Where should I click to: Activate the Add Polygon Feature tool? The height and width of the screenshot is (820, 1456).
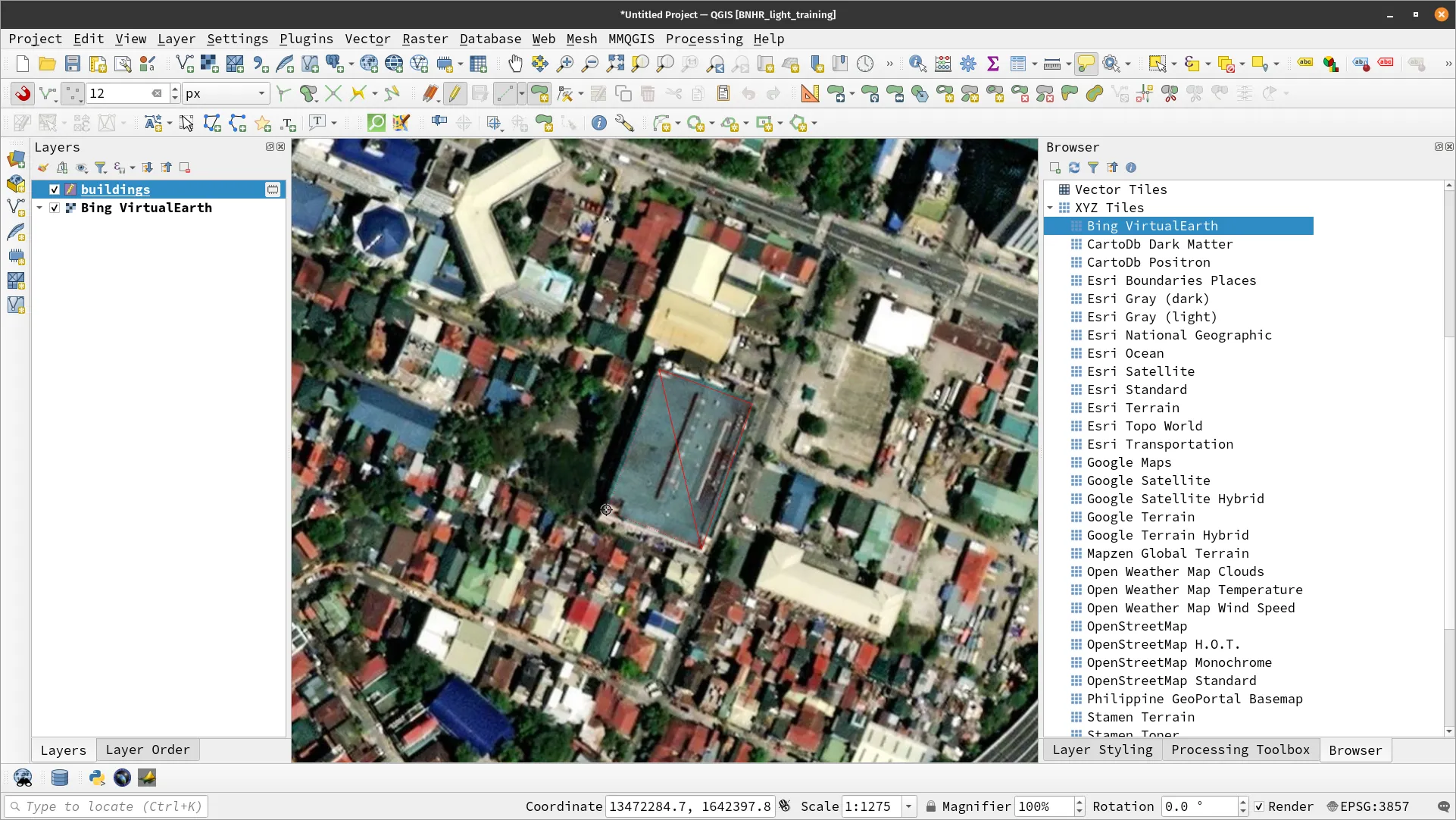click(539, 93)
